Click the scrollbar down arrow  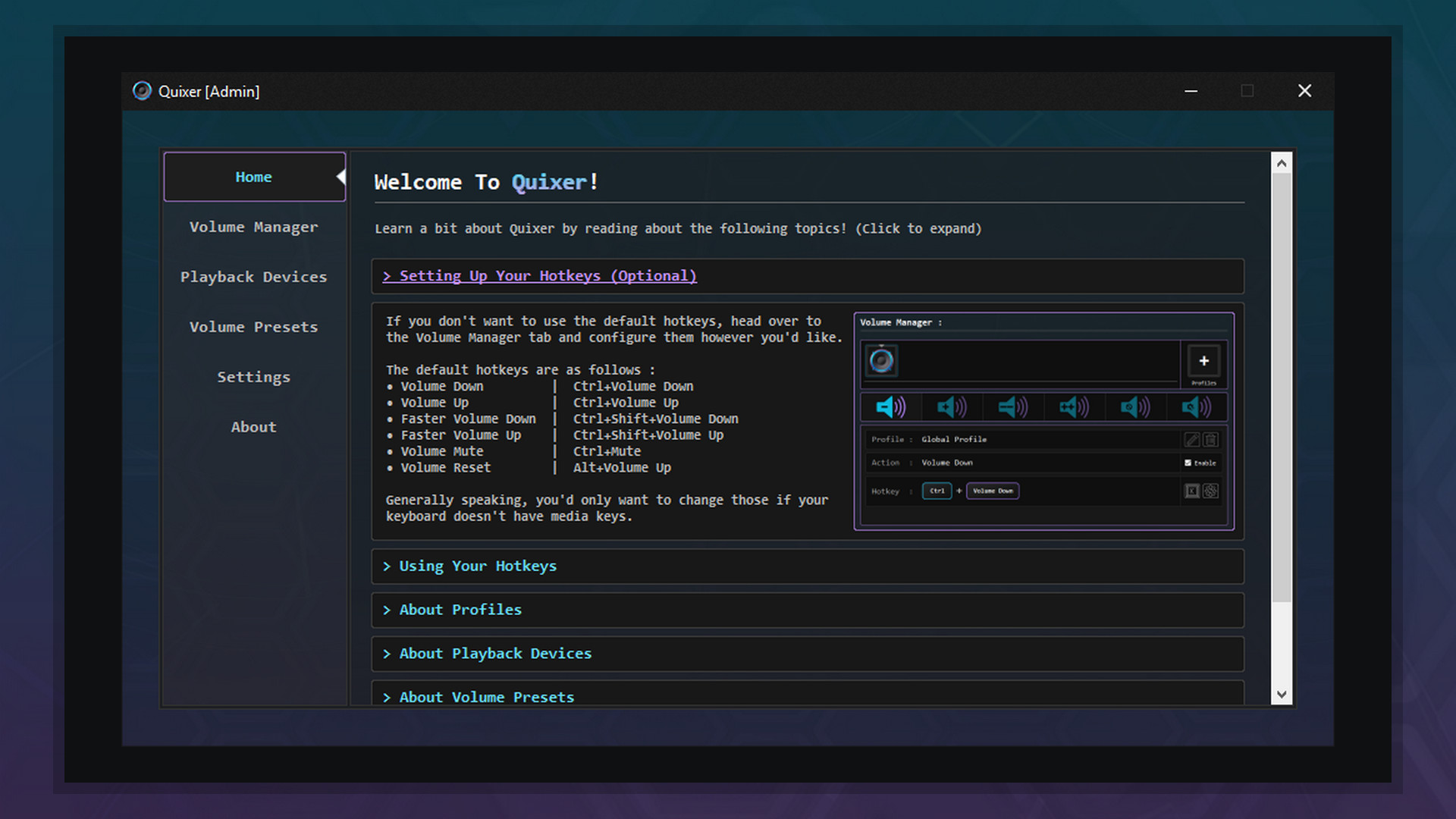point(1282,693)
